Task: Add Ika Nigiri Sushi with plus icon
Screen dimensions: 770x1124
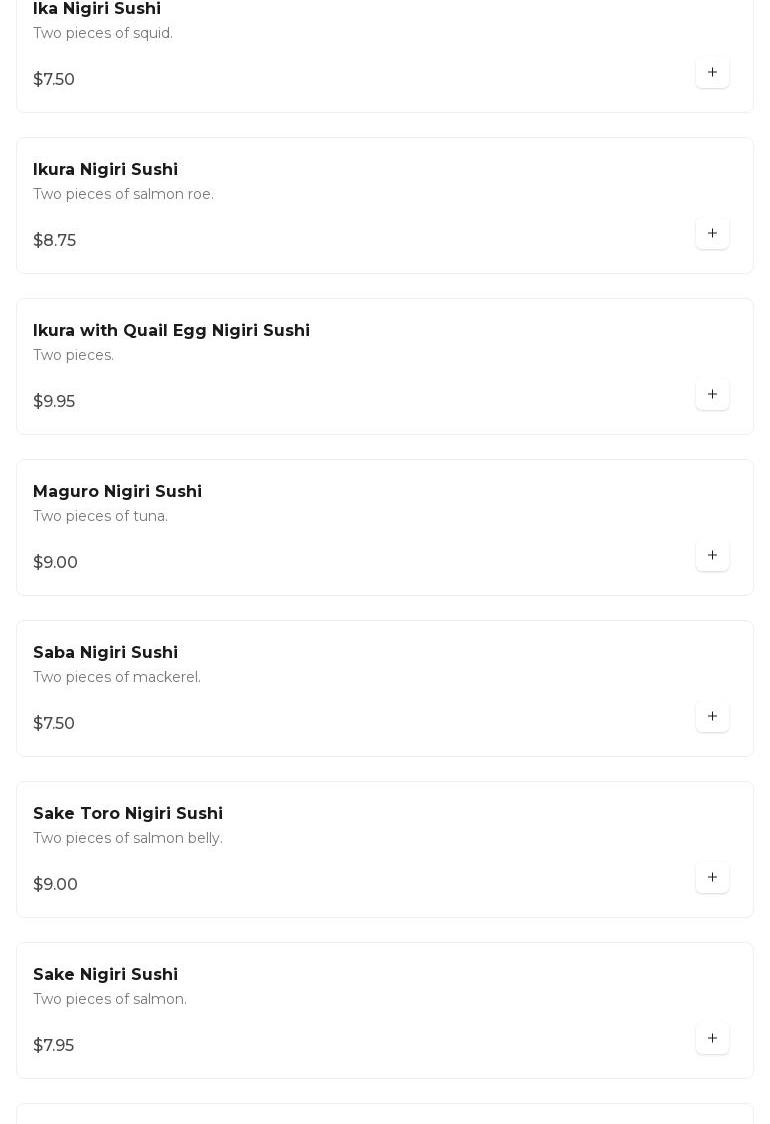Action: pyautogui.click(x=712, y=72)
